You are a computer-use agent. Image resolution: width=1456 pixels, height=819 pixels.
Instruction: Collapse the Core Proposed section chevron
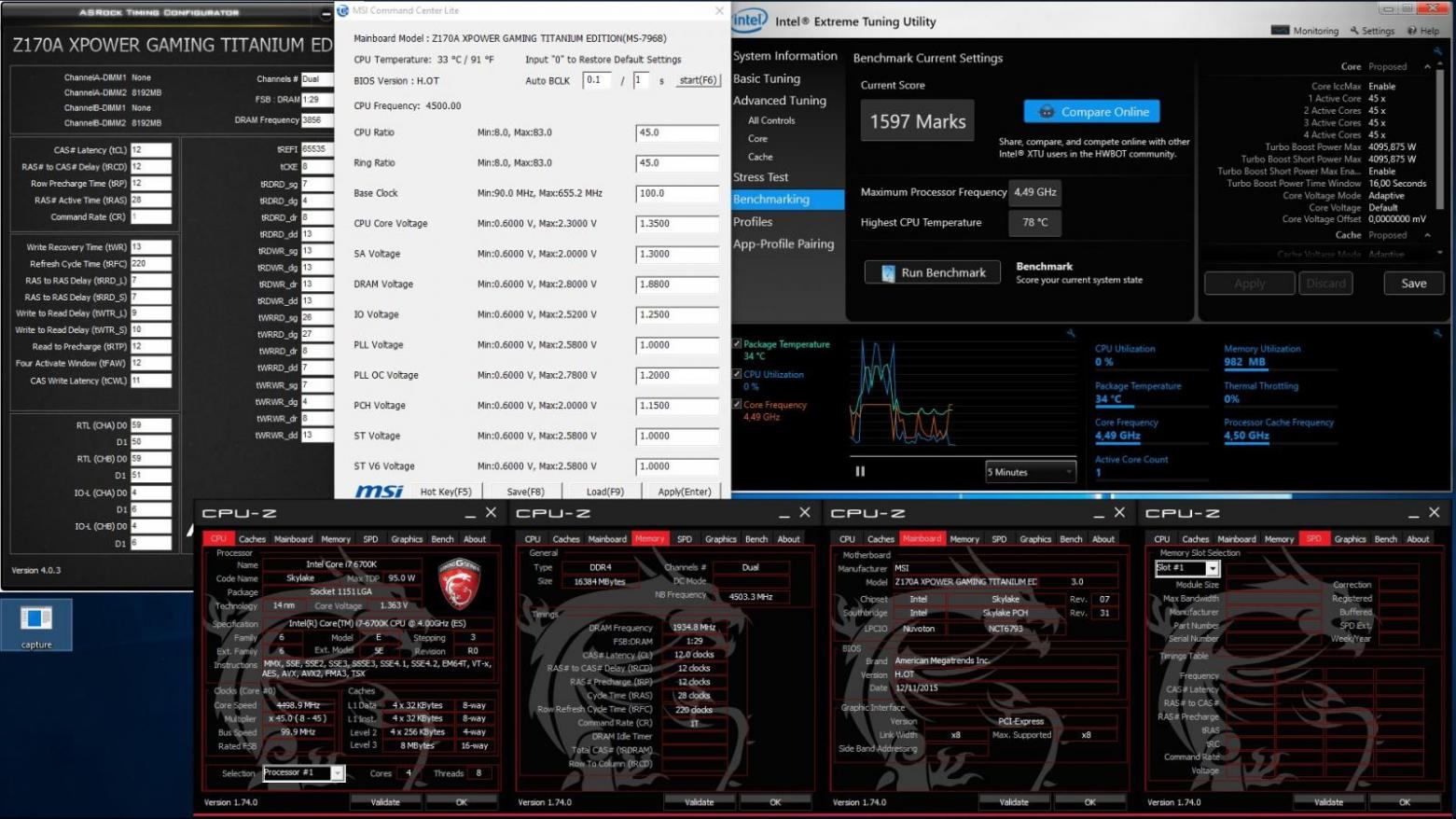point(1427,66)
